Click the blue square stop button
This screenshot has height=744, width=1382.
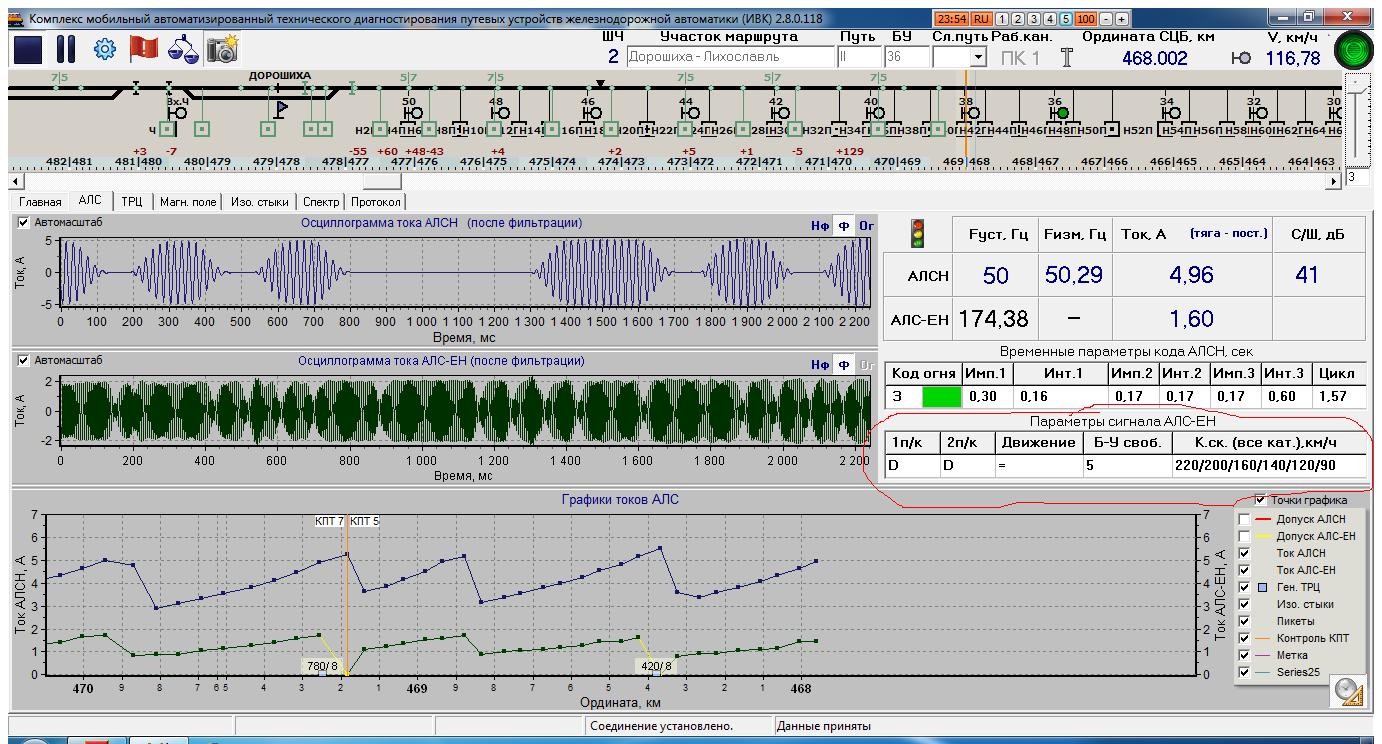28,49
